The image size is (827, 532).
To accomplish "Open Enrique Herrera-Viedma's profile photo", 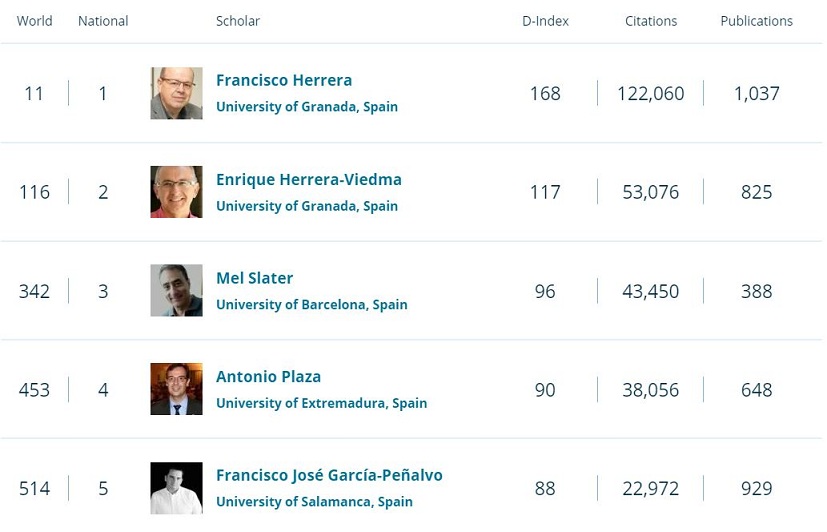I will (x=176, y=192).
